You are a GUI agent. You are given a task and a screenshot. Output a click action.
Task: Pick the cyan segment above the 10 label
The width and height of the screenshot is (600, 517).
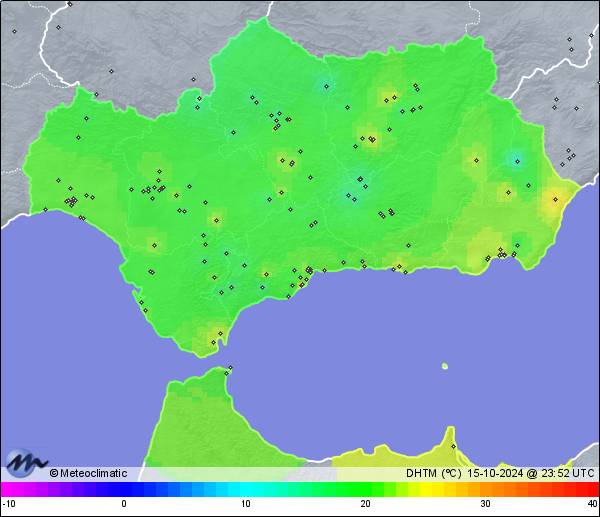pos(245,489)
